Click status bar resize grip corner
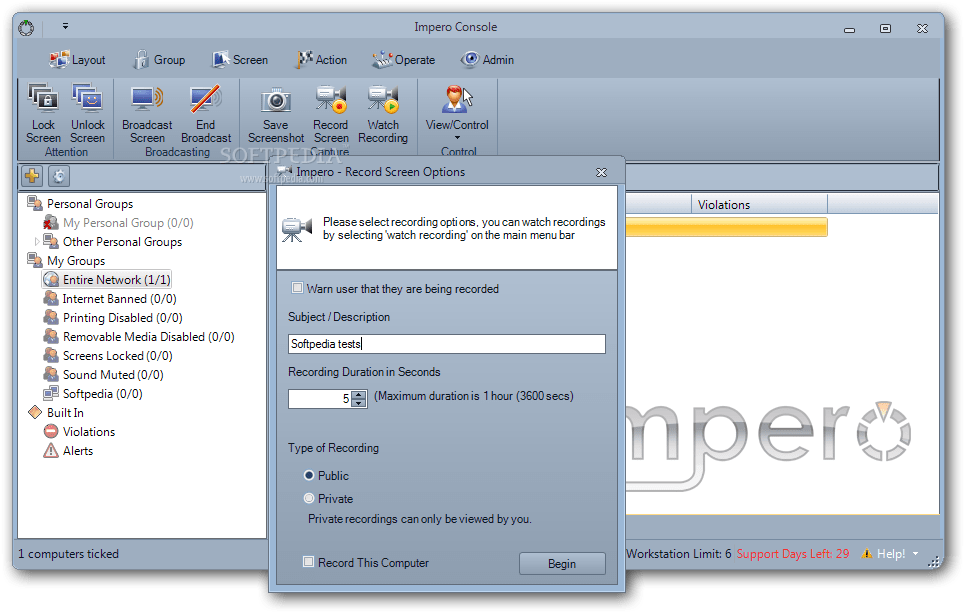 click(934, 561)
